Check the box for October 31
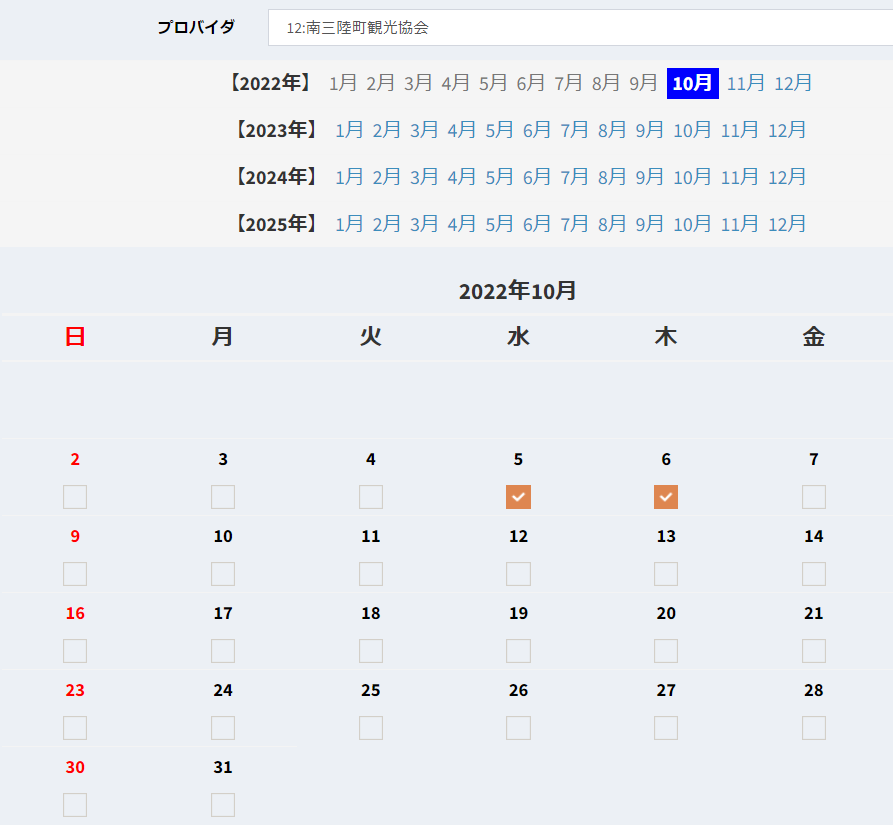This screenshot has width=893, height=825. (x=223, y=805)
